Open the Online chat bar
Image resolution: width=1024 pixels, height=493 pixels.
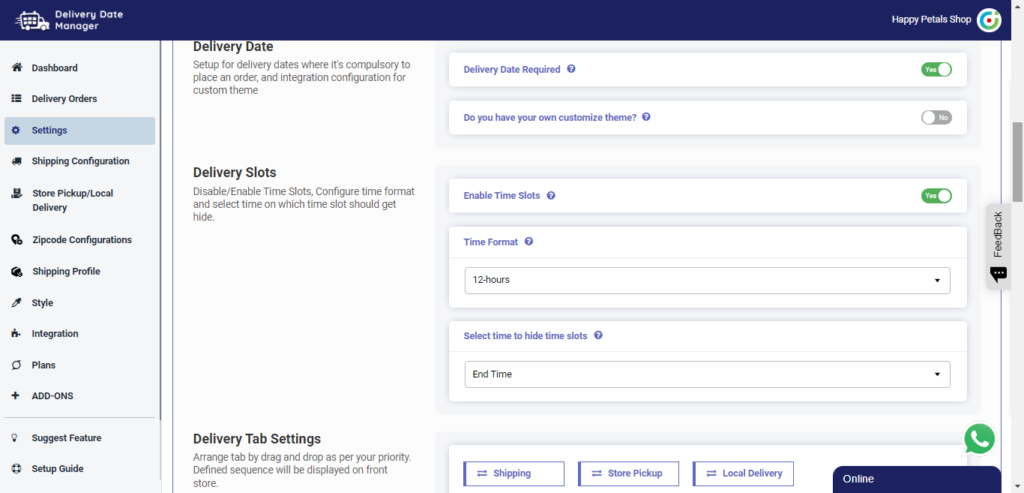[916, 479]
